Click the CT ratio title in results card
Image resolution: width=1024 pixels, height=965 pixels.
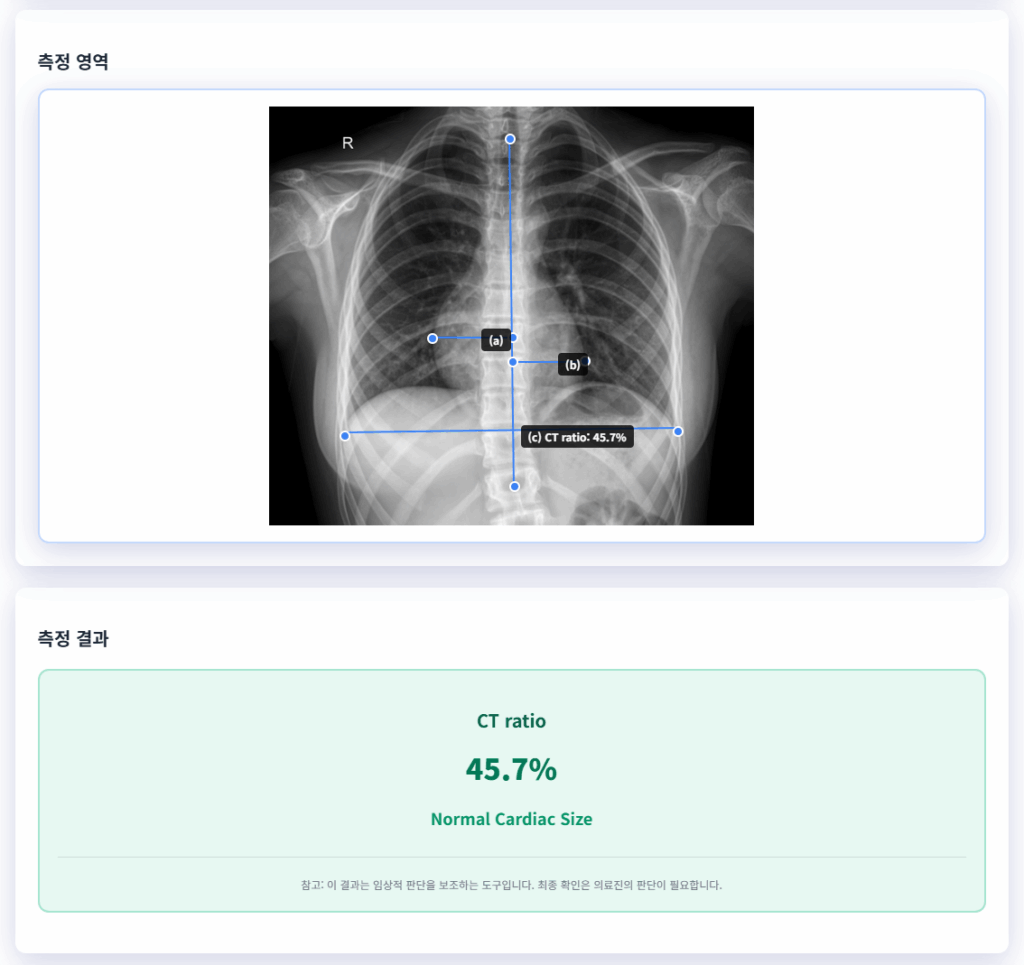[511, 720]
